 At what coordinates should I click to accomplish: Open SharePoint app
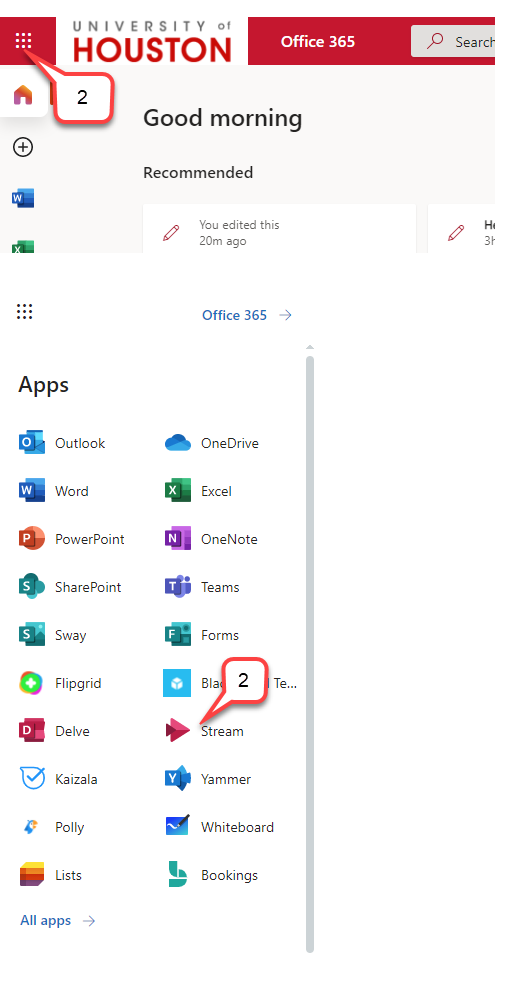coord(70,587)
